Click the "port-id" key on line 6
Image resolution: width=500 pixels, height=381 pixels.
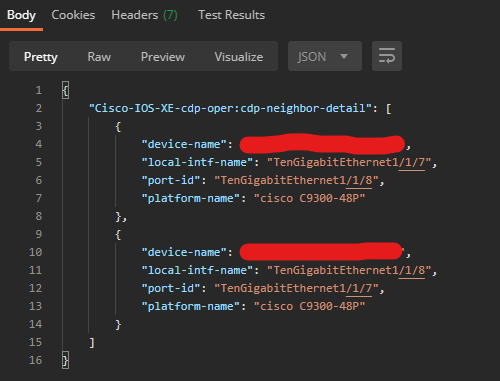(171, 180)
